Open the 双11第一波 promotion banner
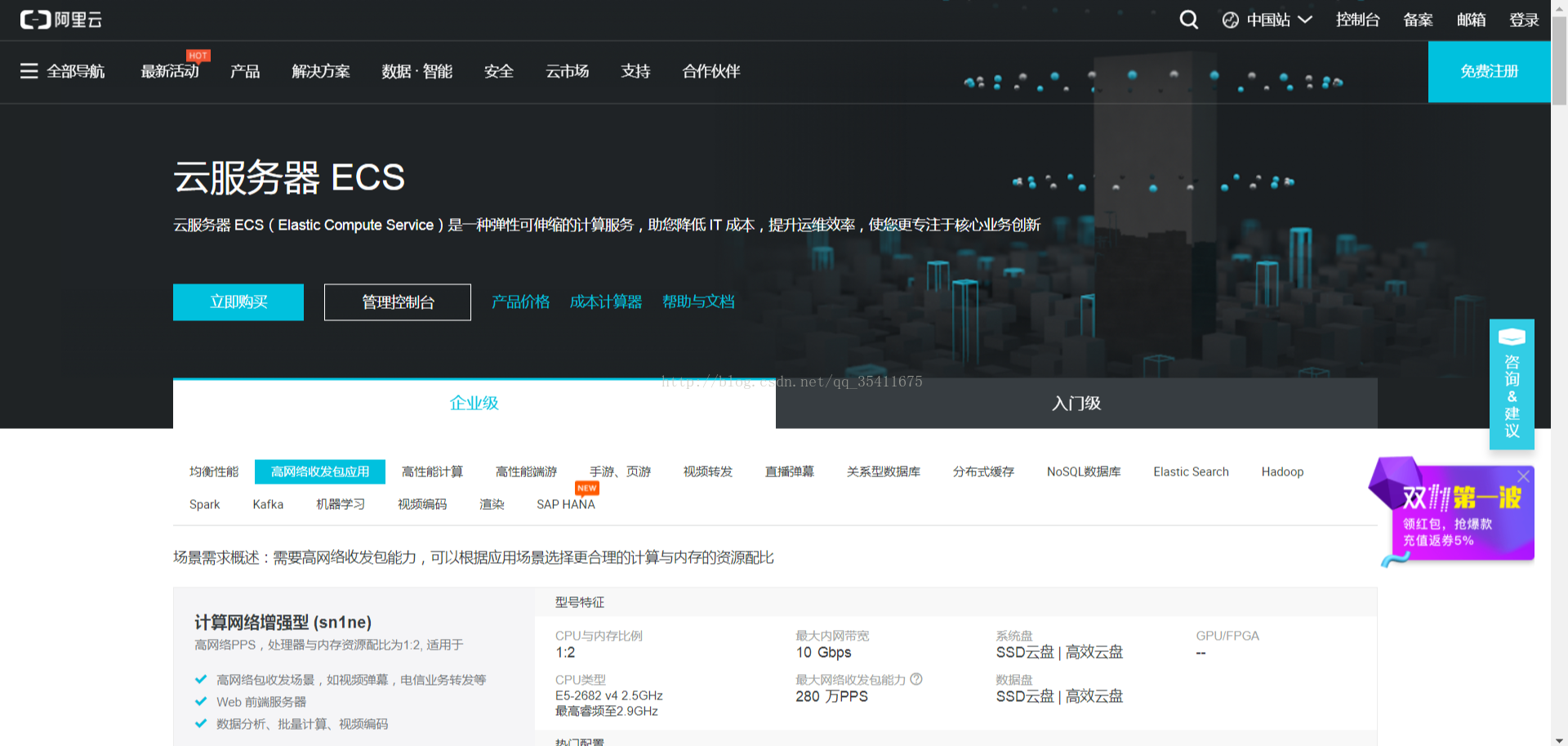Image resolution: width=1568 pixels, height=746 pixels. click(x=1454, y=512)
